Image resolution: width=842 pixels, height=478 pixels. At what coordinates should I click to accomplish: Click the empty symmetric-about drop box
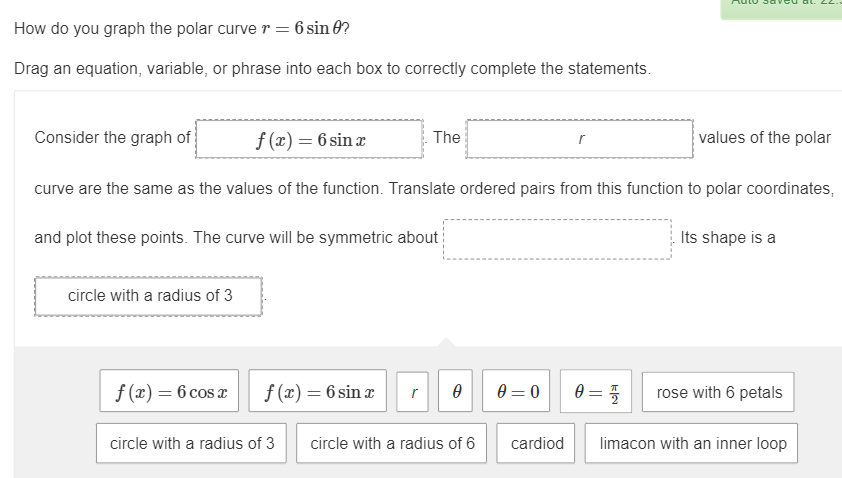coord(557,239)
